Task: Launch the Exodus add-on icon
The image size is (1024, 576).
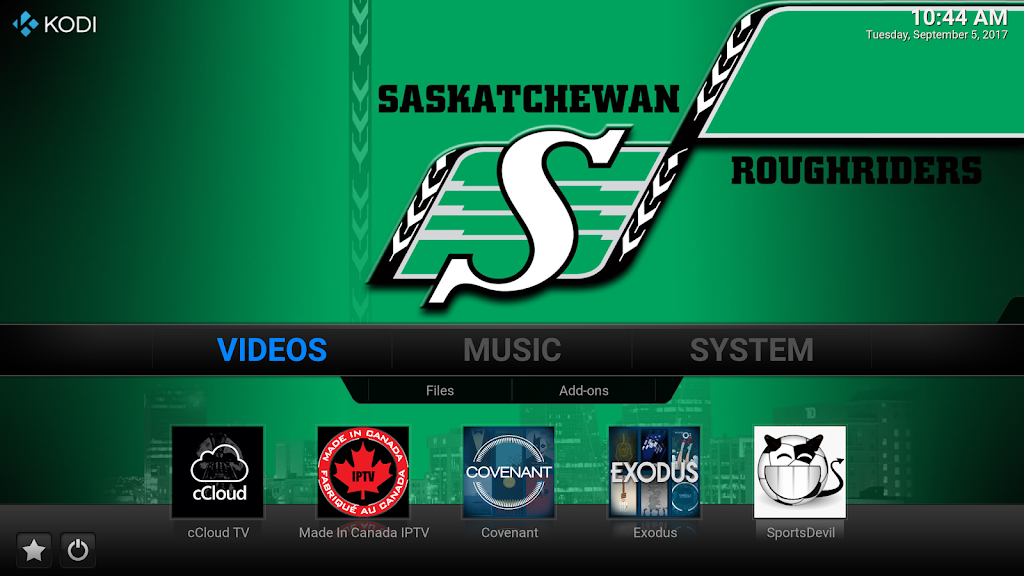Action: [x=654, y=472]
